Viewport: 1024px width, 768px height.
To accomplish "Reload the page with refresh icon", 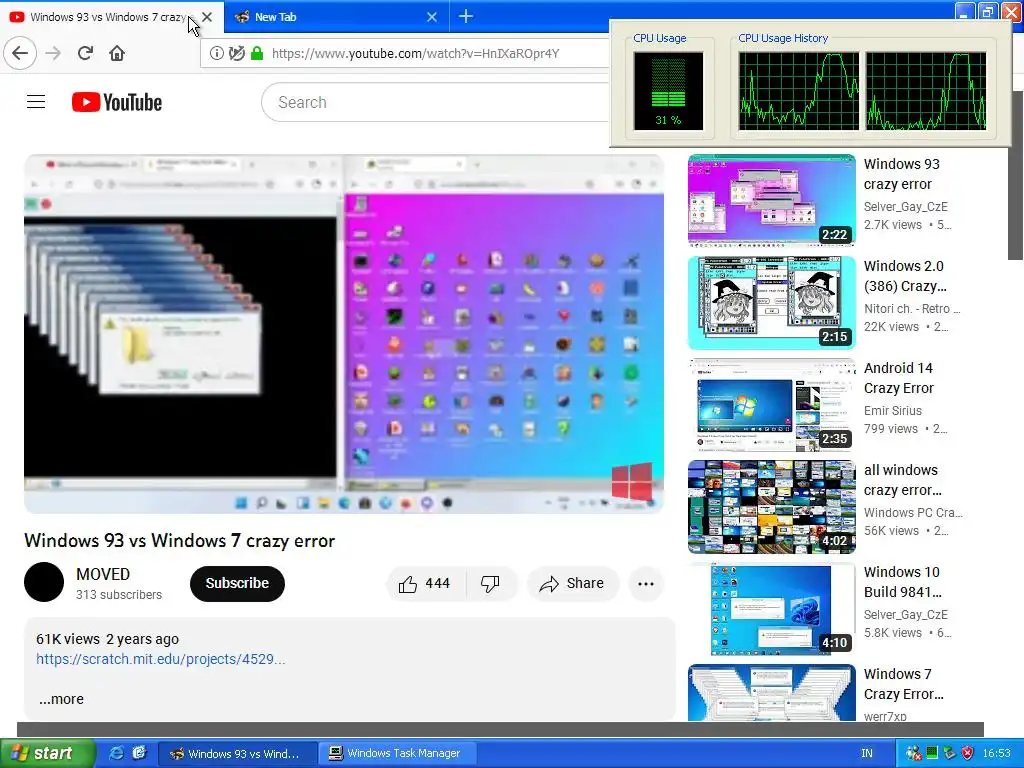I will point(85,54).
